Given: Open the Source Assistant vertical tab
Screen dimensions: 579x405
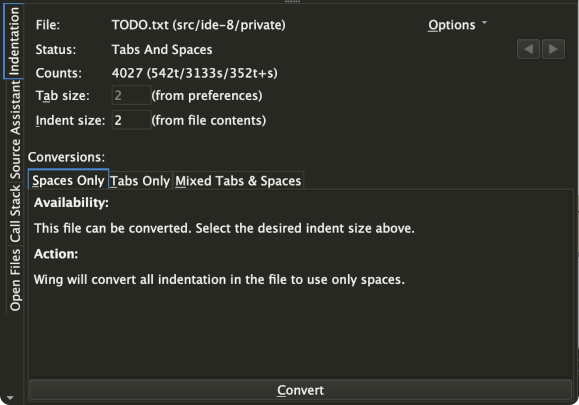Looking at the screenshot, I should (x=15, y=130).
